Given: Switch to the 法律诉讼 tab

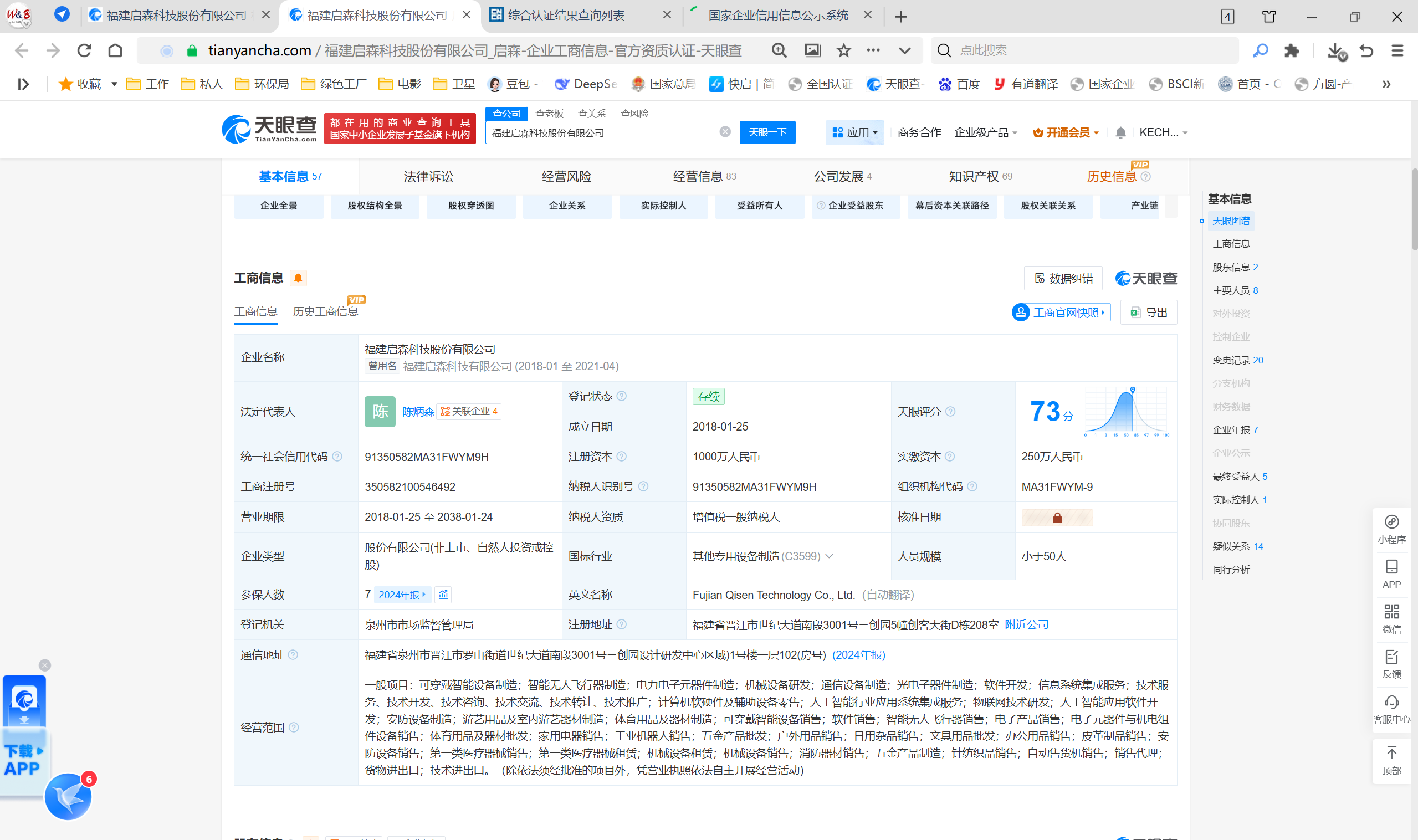Looking at the screenshot, I should tap(428, 177).
